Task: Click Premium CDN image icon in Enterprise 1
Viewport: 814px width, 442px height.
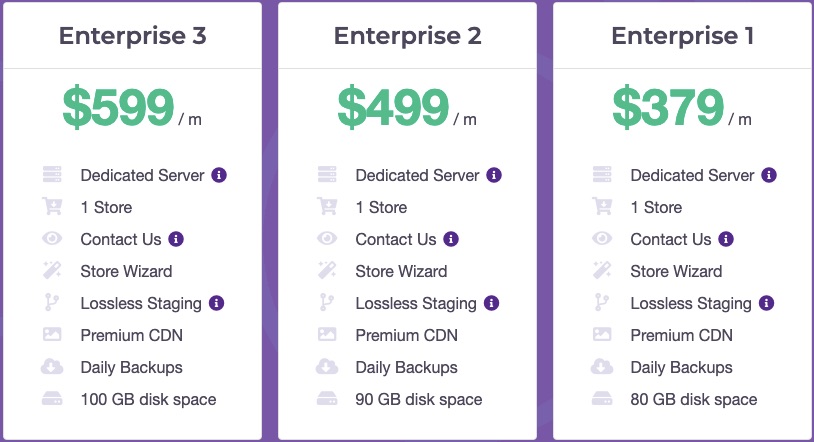Action: (602, 335)
